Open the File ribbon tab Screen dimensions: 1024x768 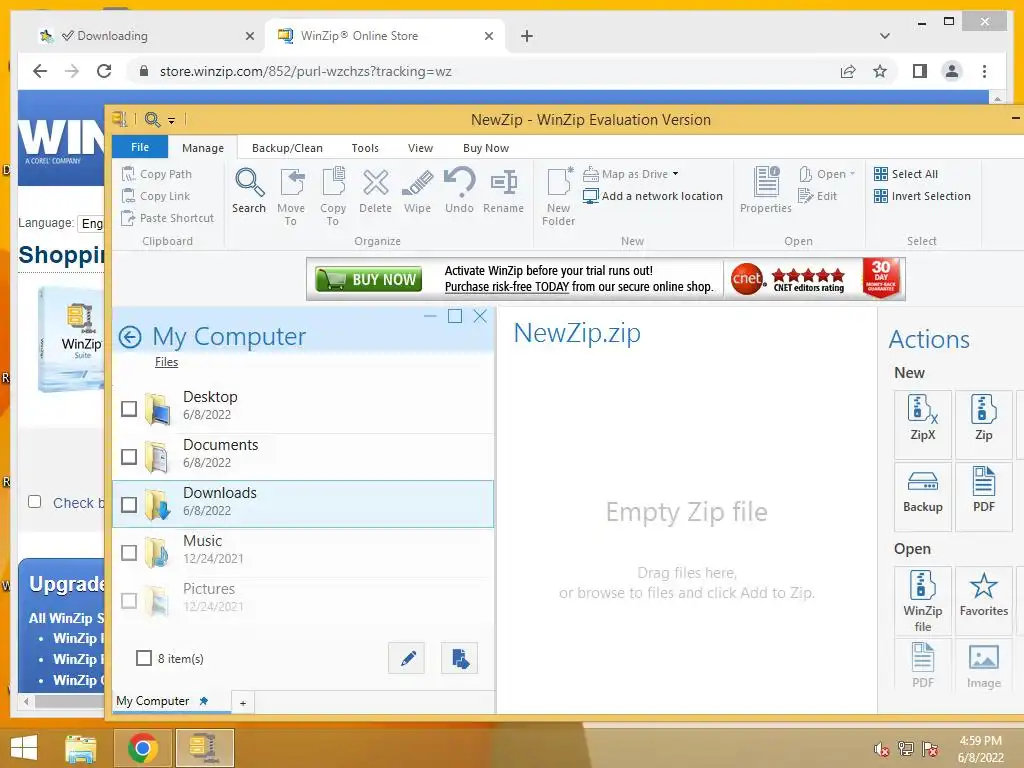[x=140, y=147]
